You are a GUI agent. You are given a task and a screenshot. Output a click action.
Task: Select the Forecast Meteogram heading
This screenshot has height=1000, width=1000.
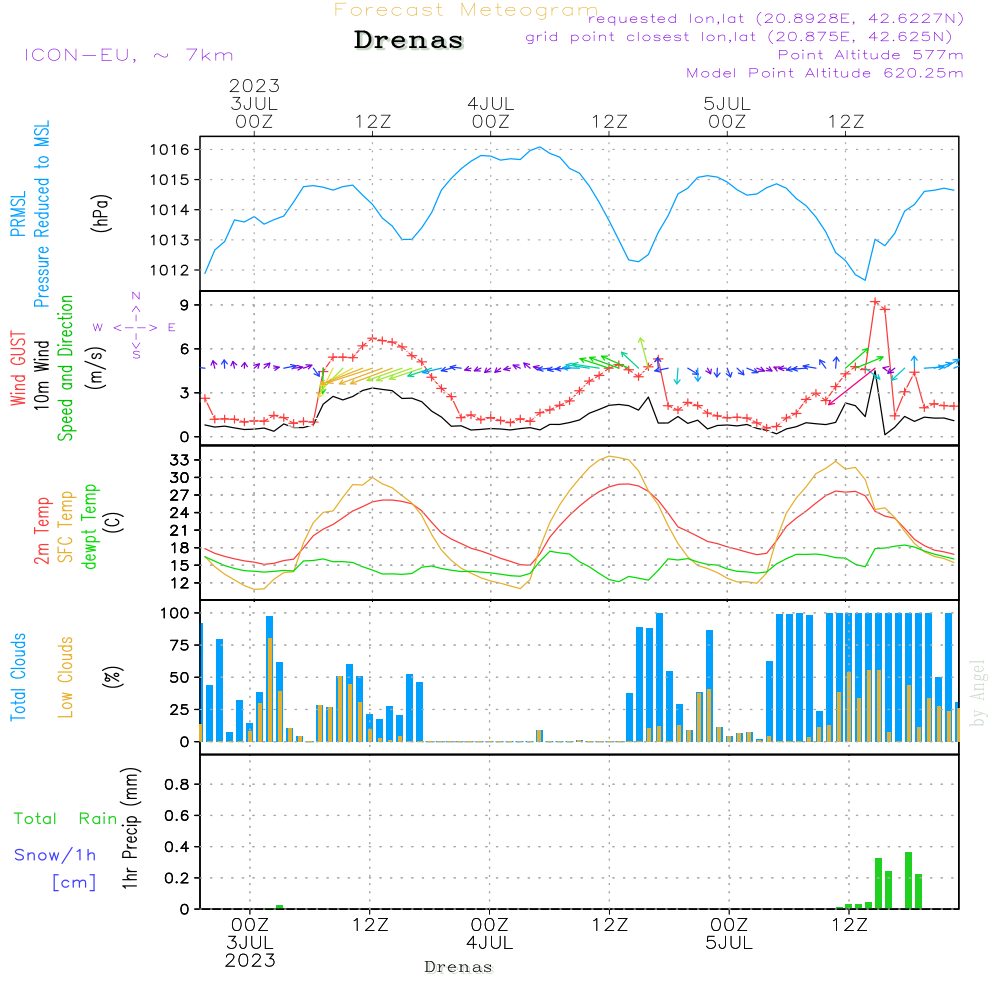click(x=465, y=10)
